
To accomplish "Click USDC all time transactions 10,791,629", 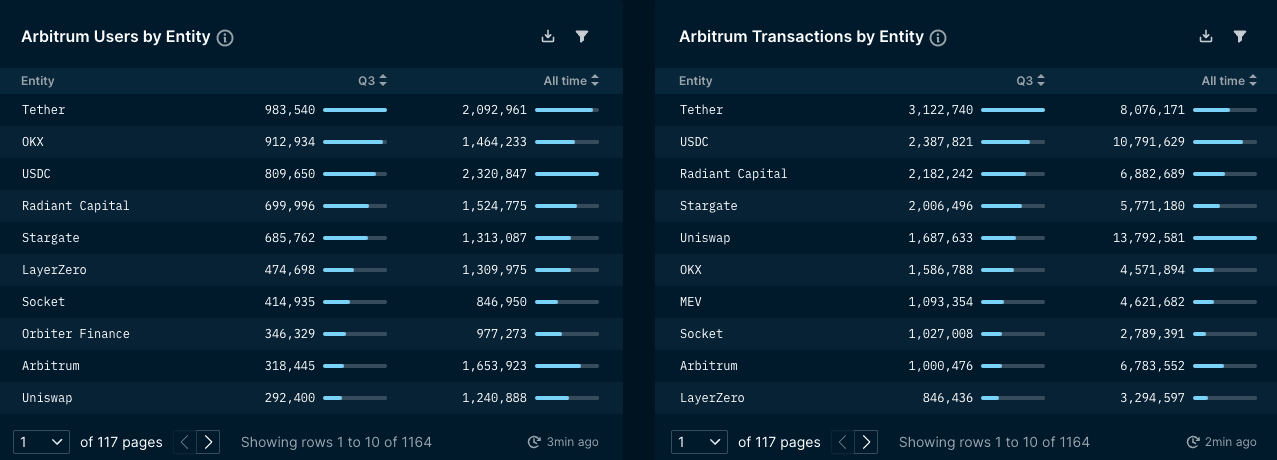I will (1148, 142).
